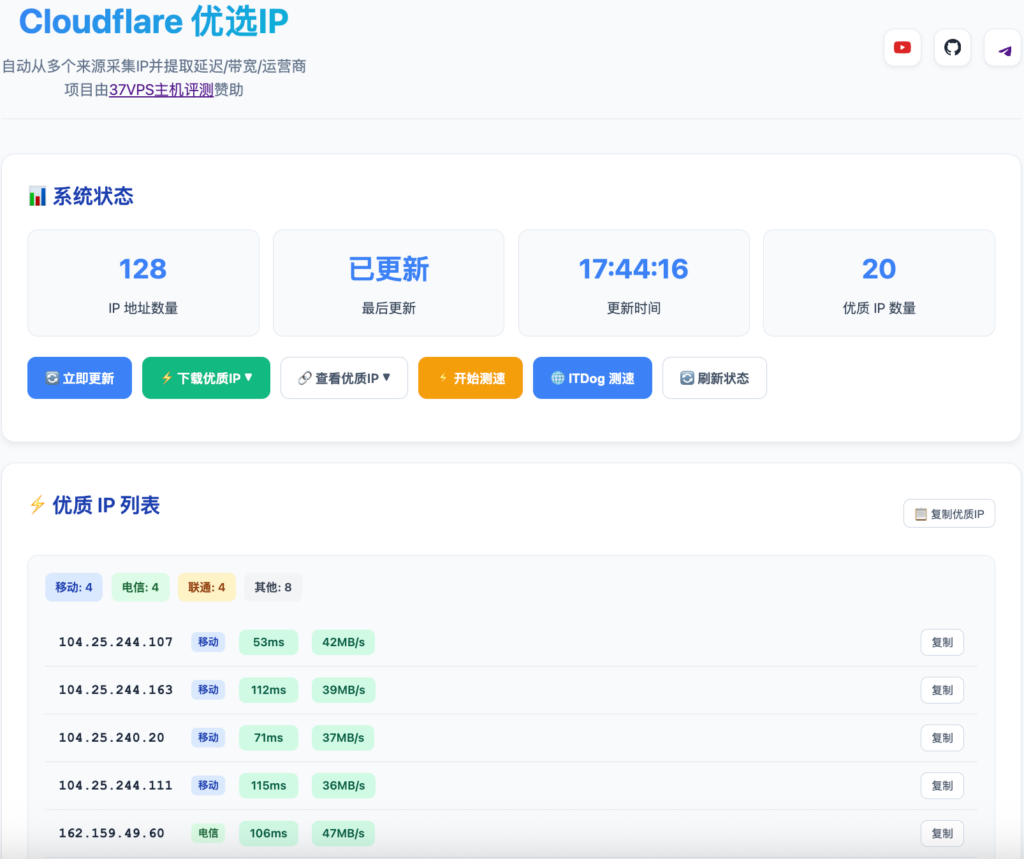
Task: Expand the 查看优质IP dropdown
Action: (344, 378)
